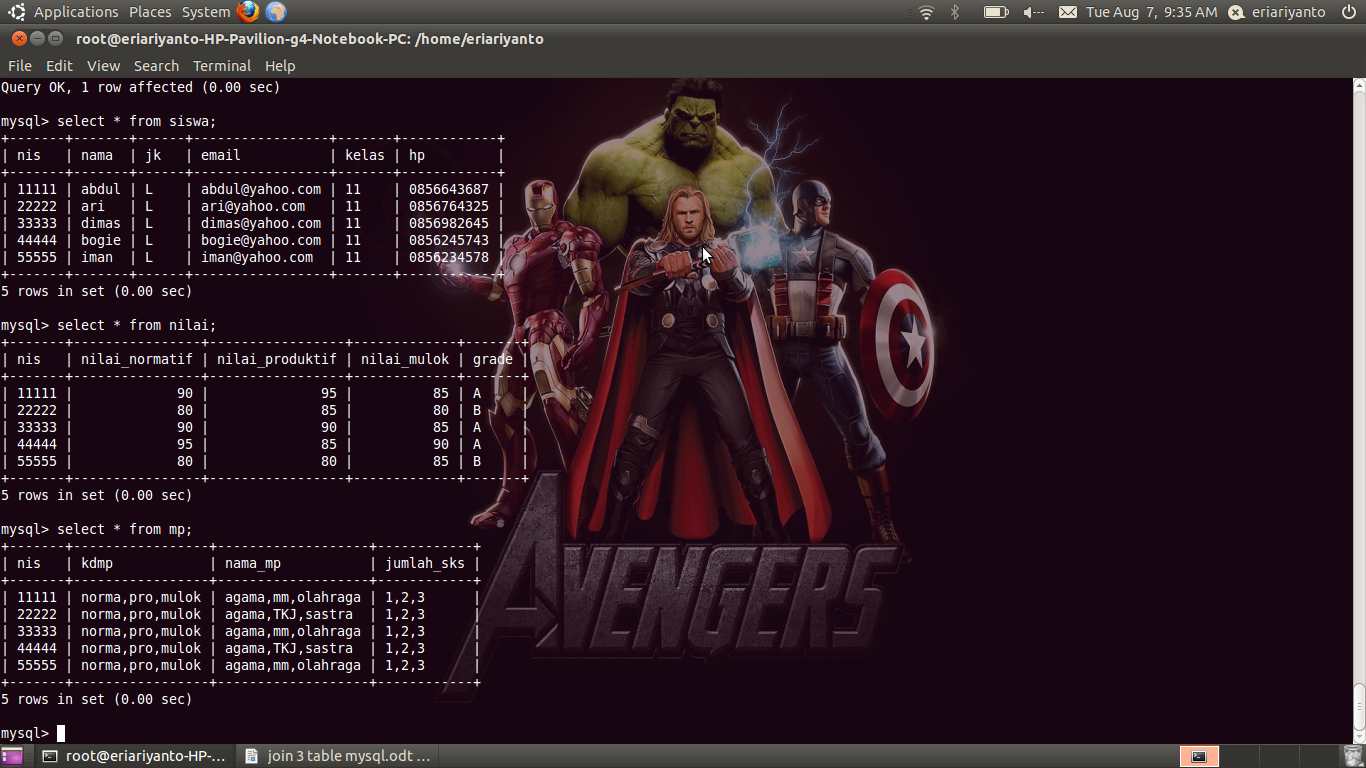Click the 'ari@yahoo.com' email cell
Screen dimensions: 1366x768
coord(253,206)
